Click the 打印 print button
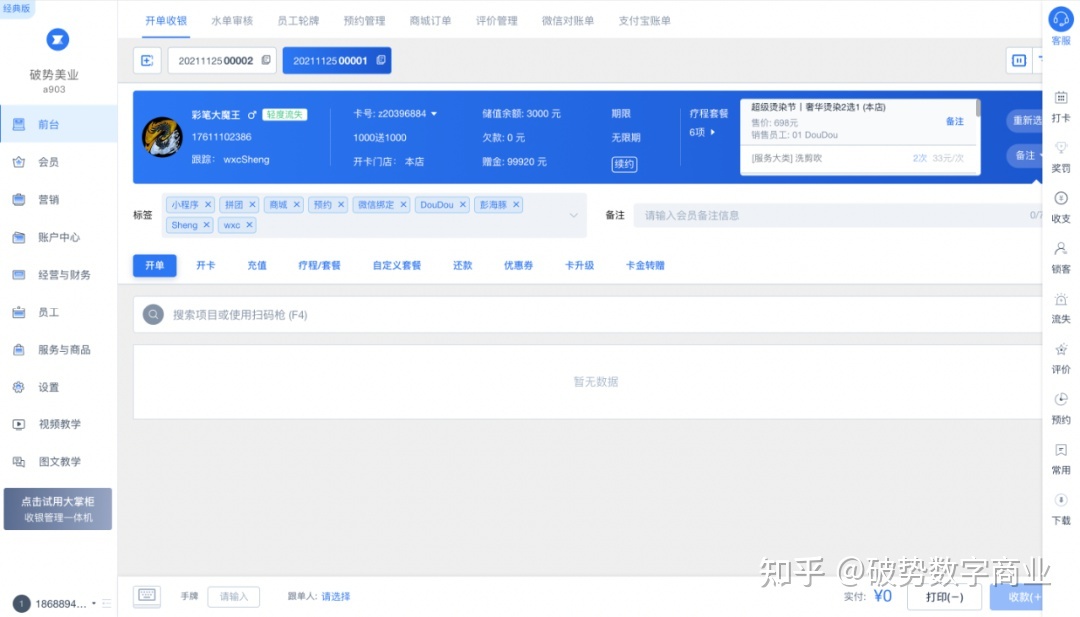This screenshot has height=617, width=1080. pyautogui.click(x=944, y=595)
